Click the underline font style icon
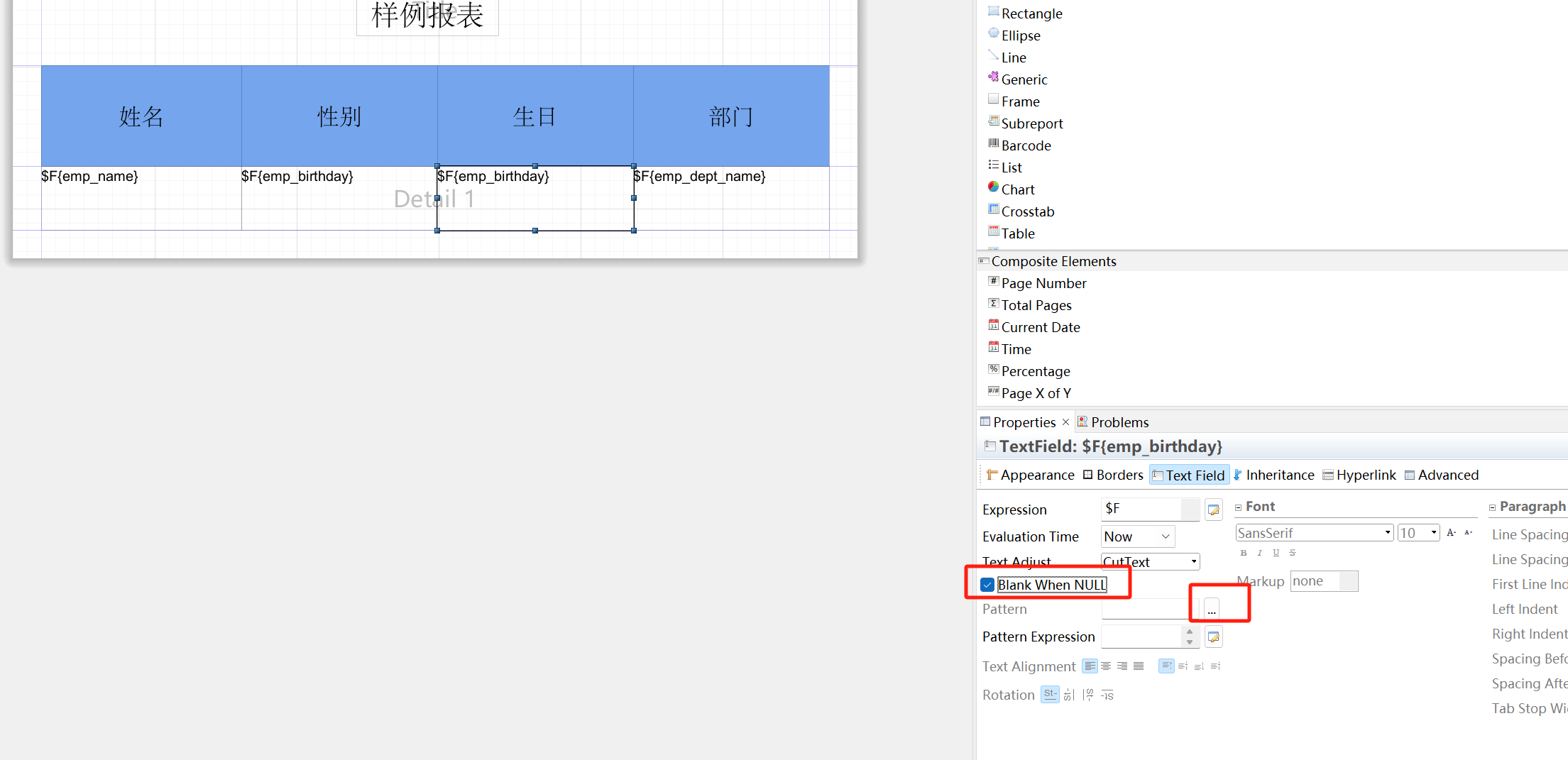Image resolution: width=1568 pixels, height=760 pixels. click(1276, 553)
